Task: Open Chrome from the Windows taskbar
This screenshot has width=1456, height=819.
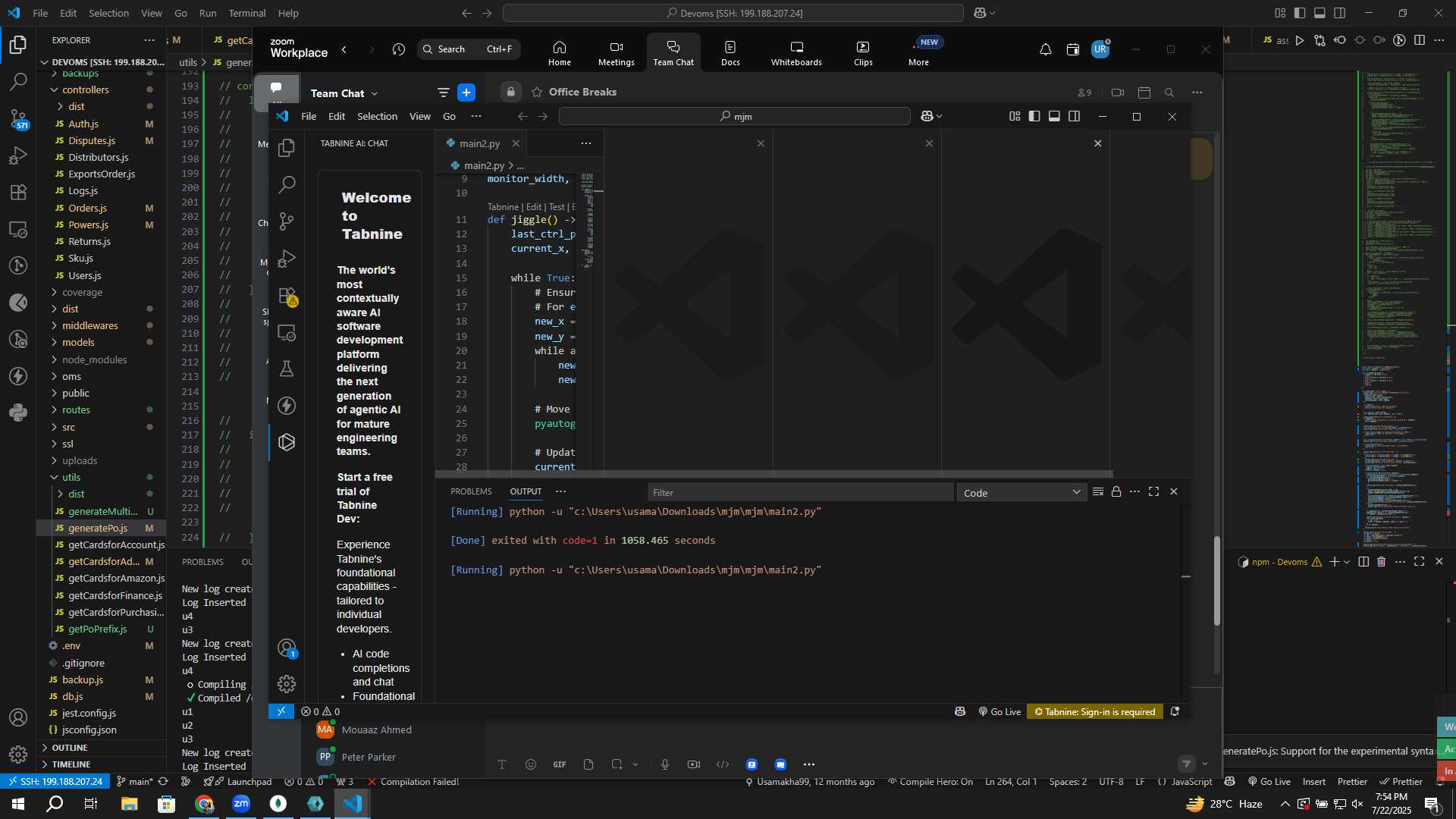Action: (204, 804)
